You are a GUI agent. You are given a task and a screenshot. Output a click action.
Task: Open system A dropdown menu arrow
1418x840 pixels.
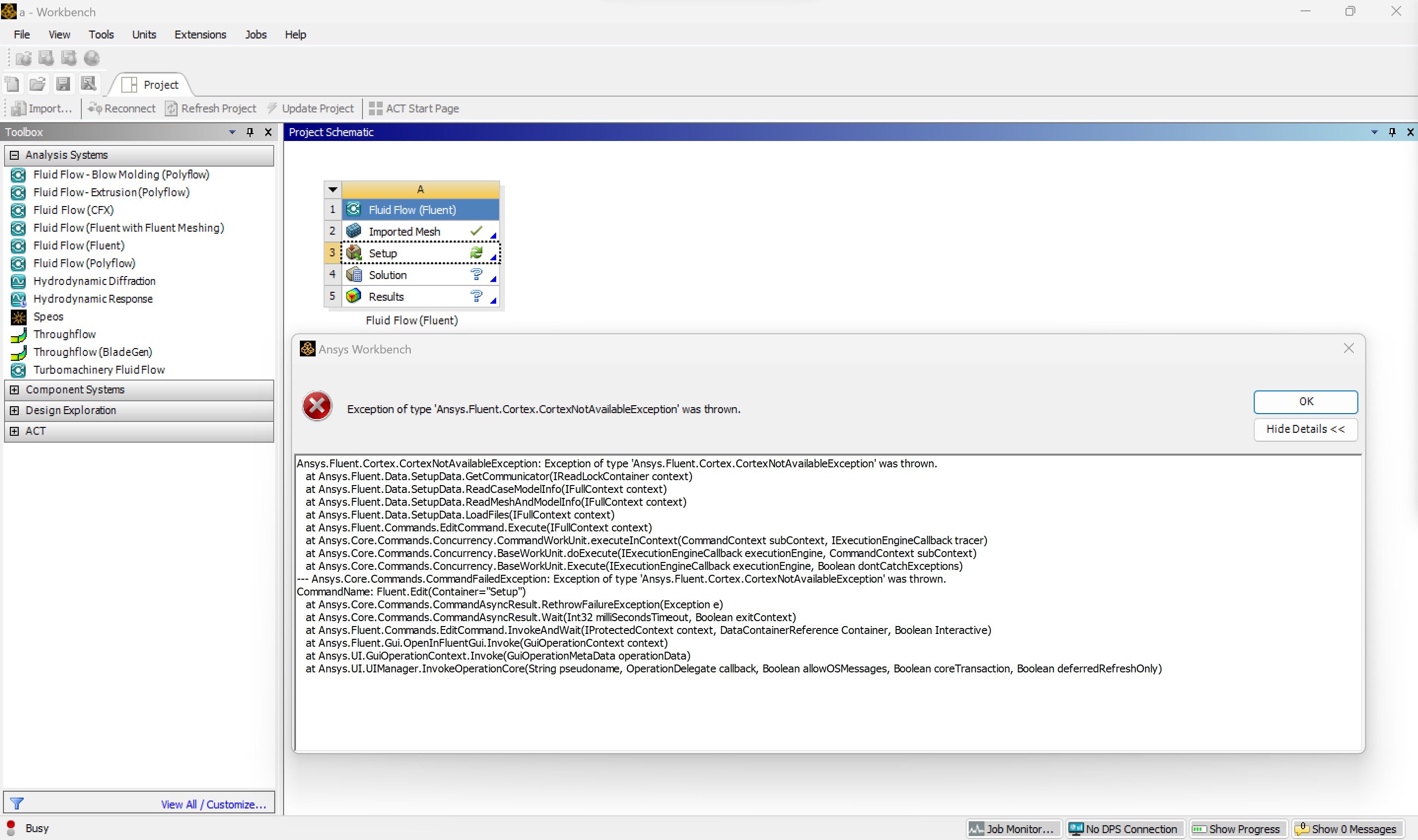coord(333,189)
